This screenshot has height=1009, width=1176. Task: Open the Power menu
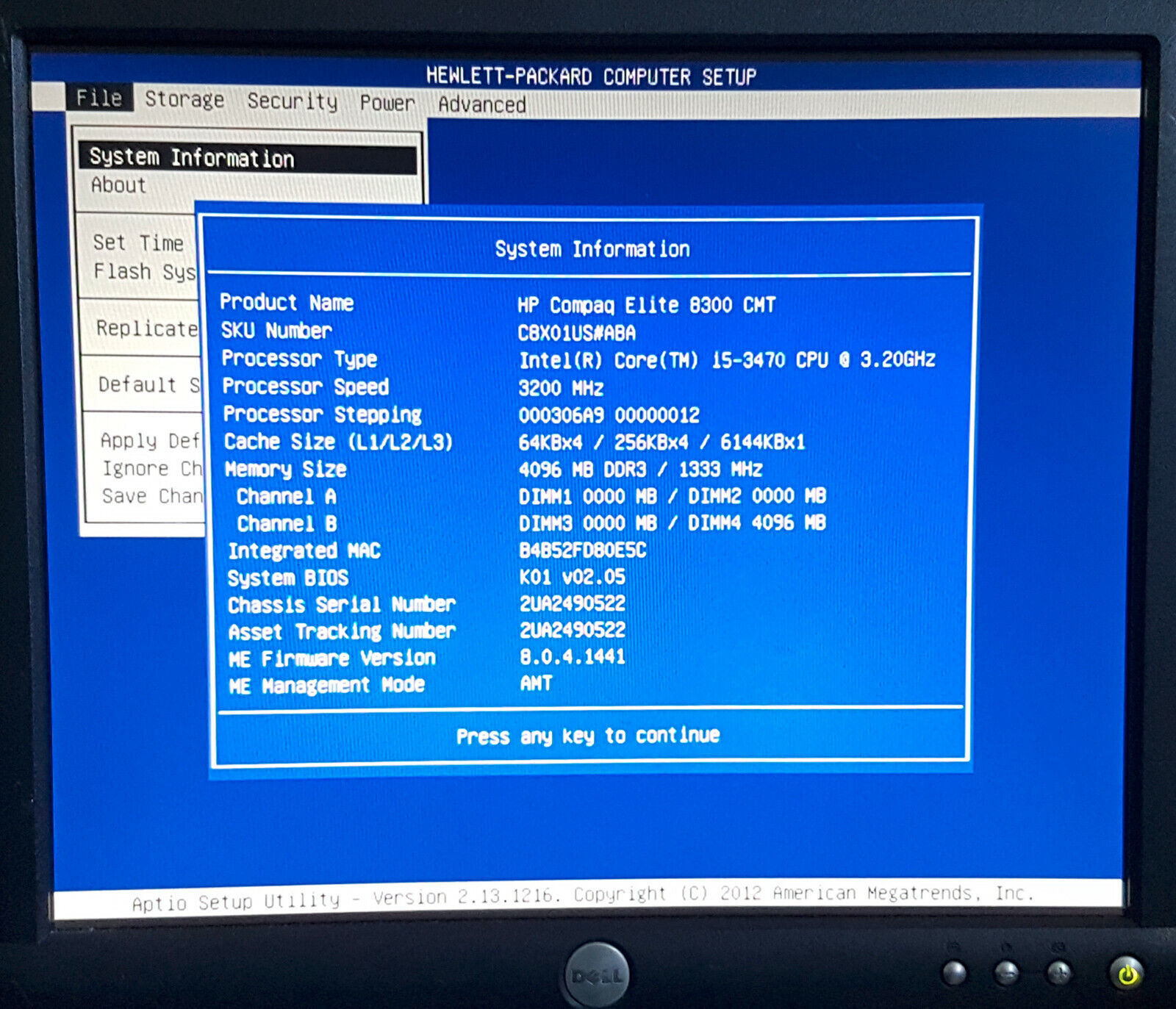point(387,103)
